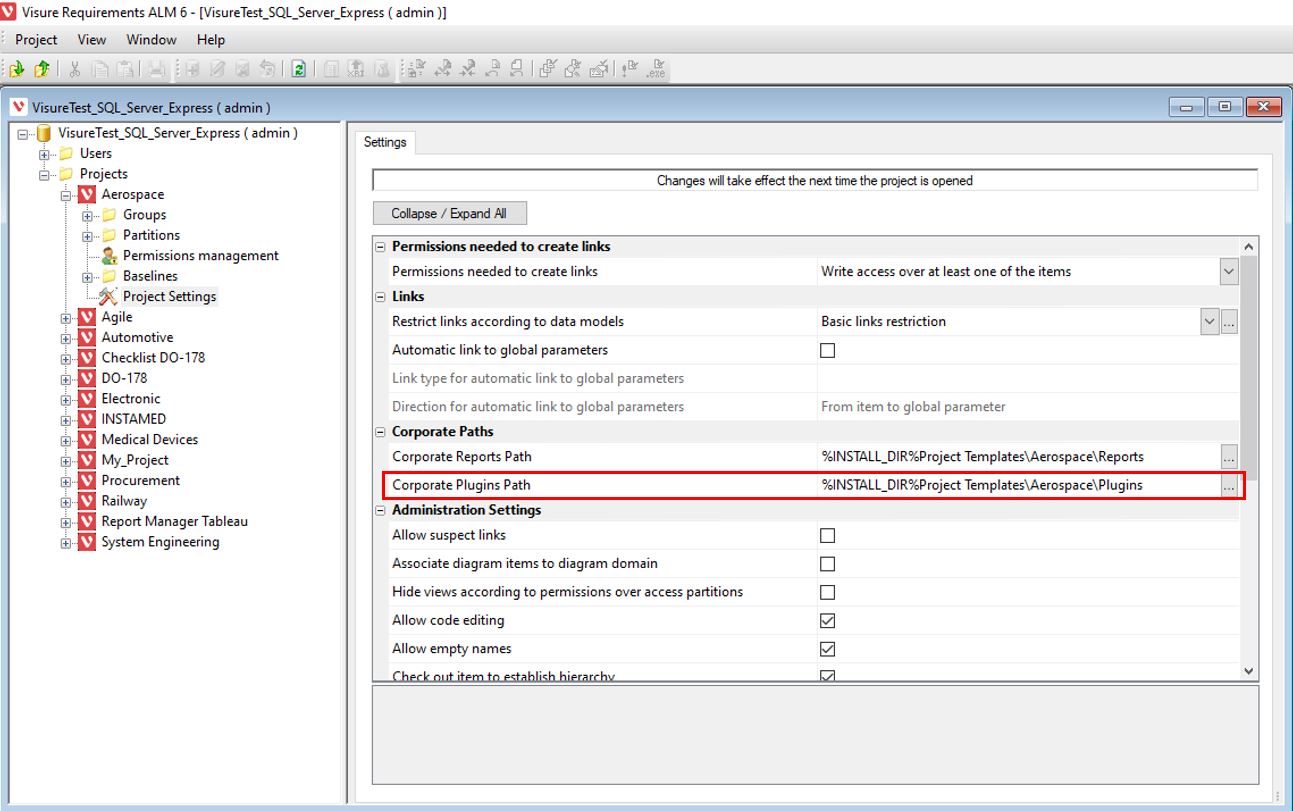Select Report Manager Tableau project
The height and width of the screenshot is (811, 1293).
click(174, 522)
